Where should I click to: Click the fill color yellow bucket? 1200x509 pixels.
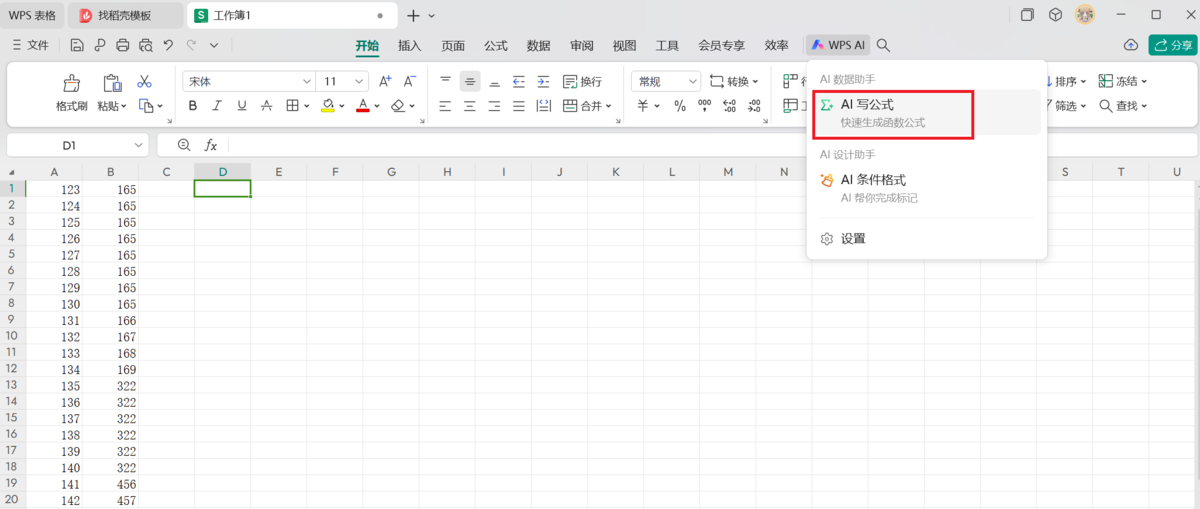(327, 105)
